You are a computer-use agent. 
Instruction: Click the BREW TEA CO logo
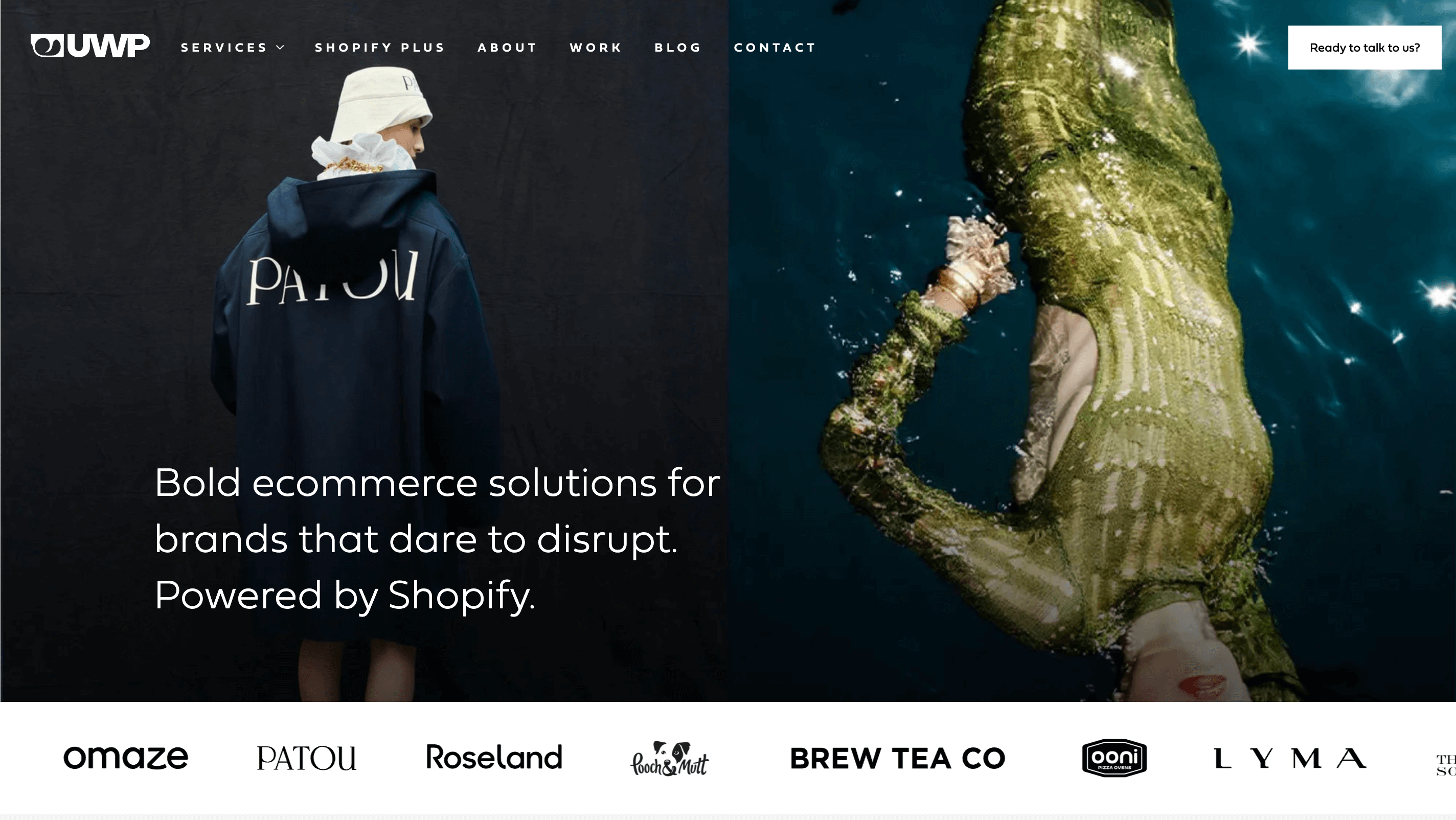[898, 759]
